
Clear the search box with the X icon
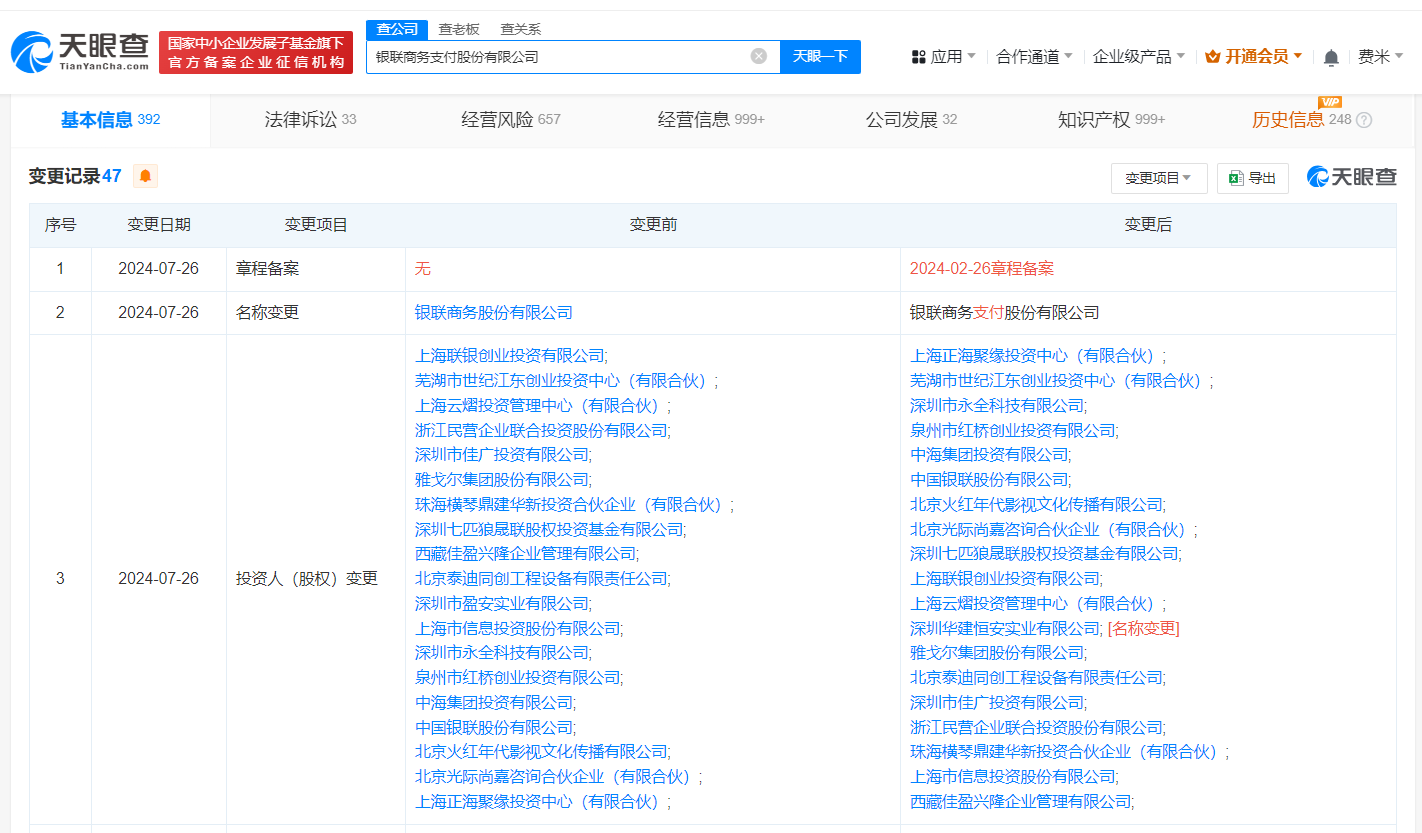click(758, 56)
